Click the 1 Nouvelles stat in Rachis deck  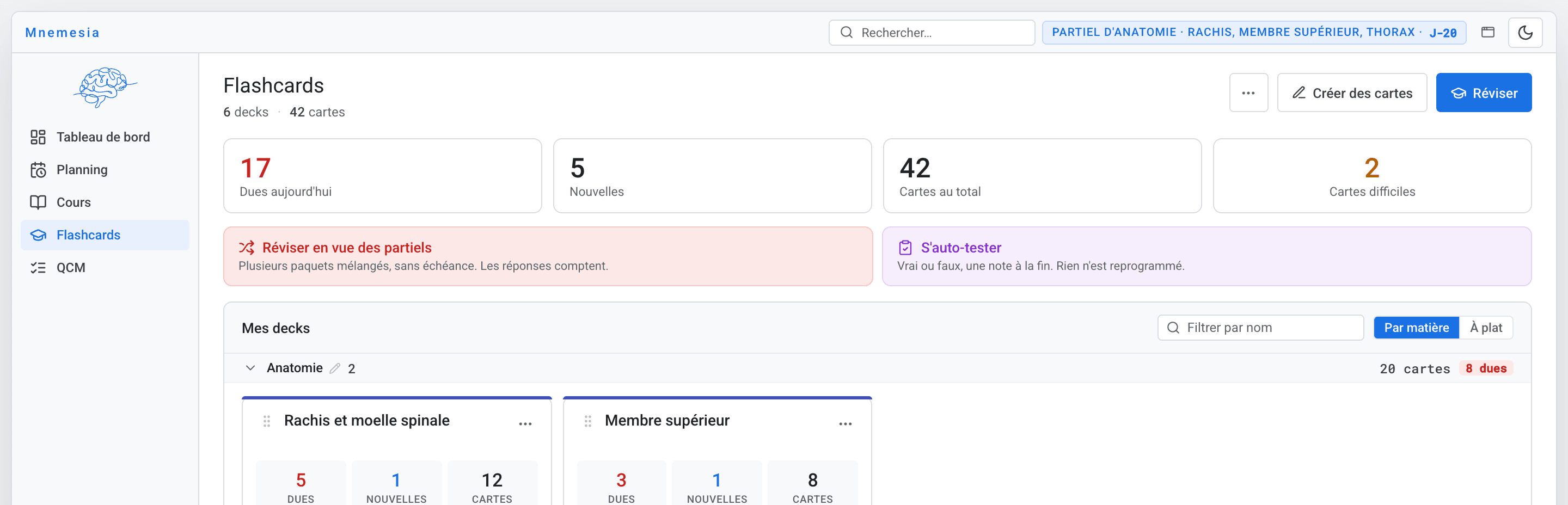point(396,484)
